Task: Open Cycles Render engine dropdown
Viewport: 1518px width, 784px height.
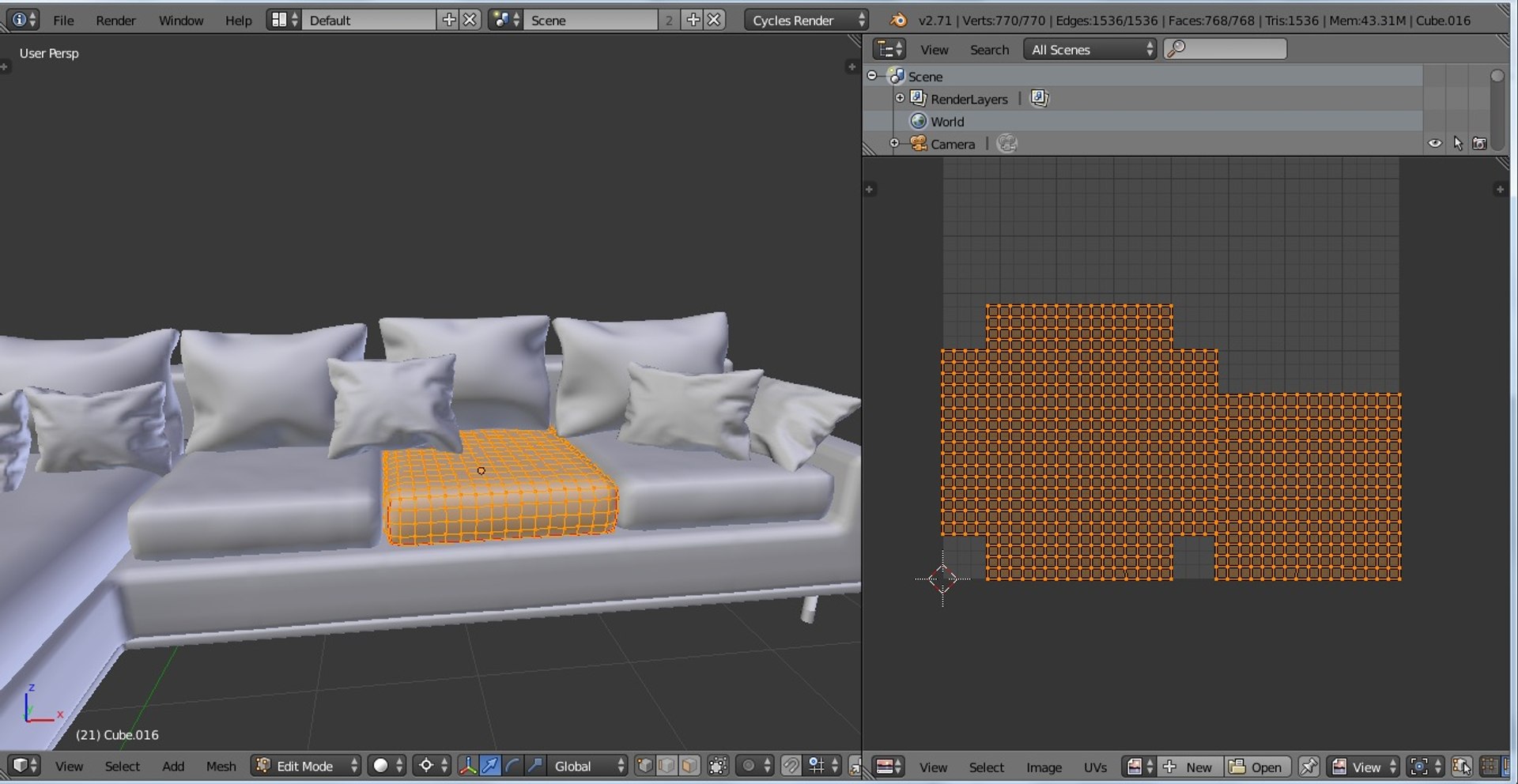Action: coord(806,20)
